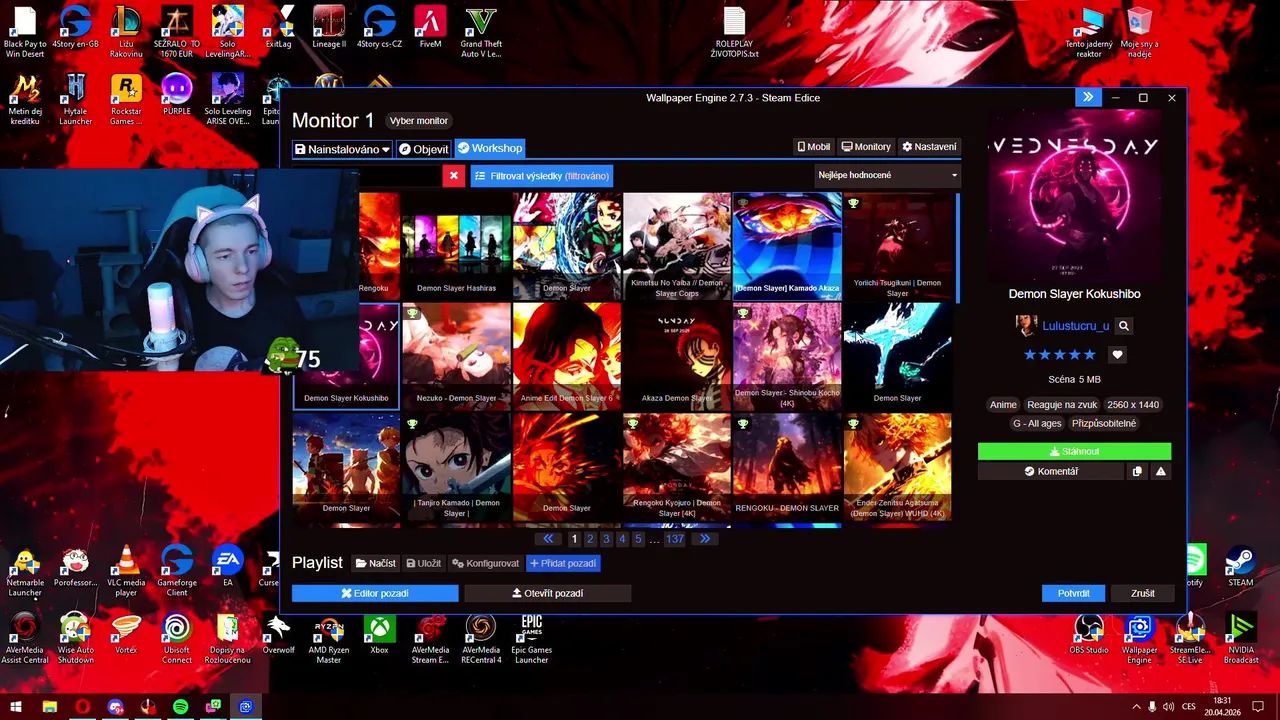
Task: Open ROLEPLAY ŽIVOTOPIS.txt file on desktop
Action: (x=735, y=33)
